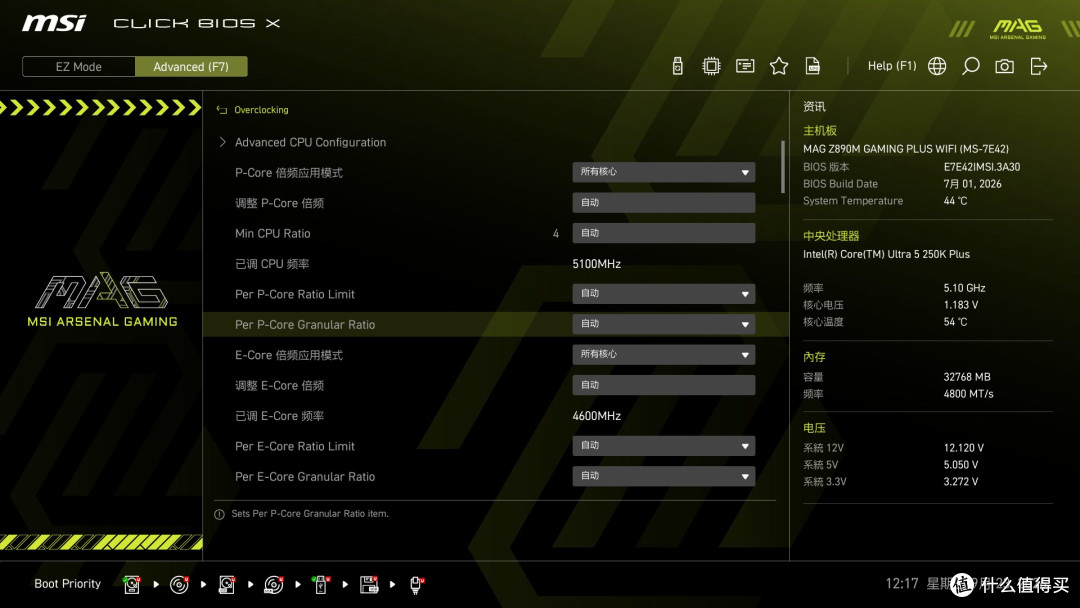
Task: Click the back arrow beside Overclocking
Action: point(222,109)
